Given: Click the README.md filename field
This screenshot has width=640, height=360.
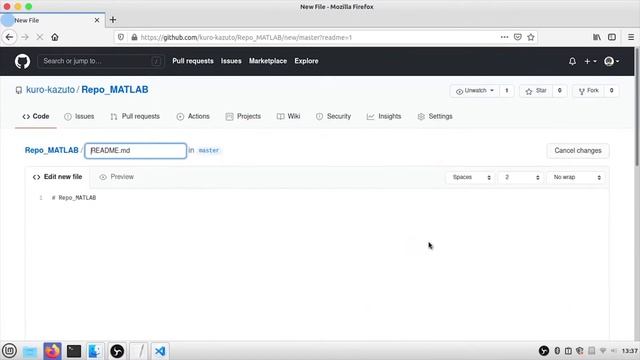Looking at the screenshot, I should coord(136,151).
